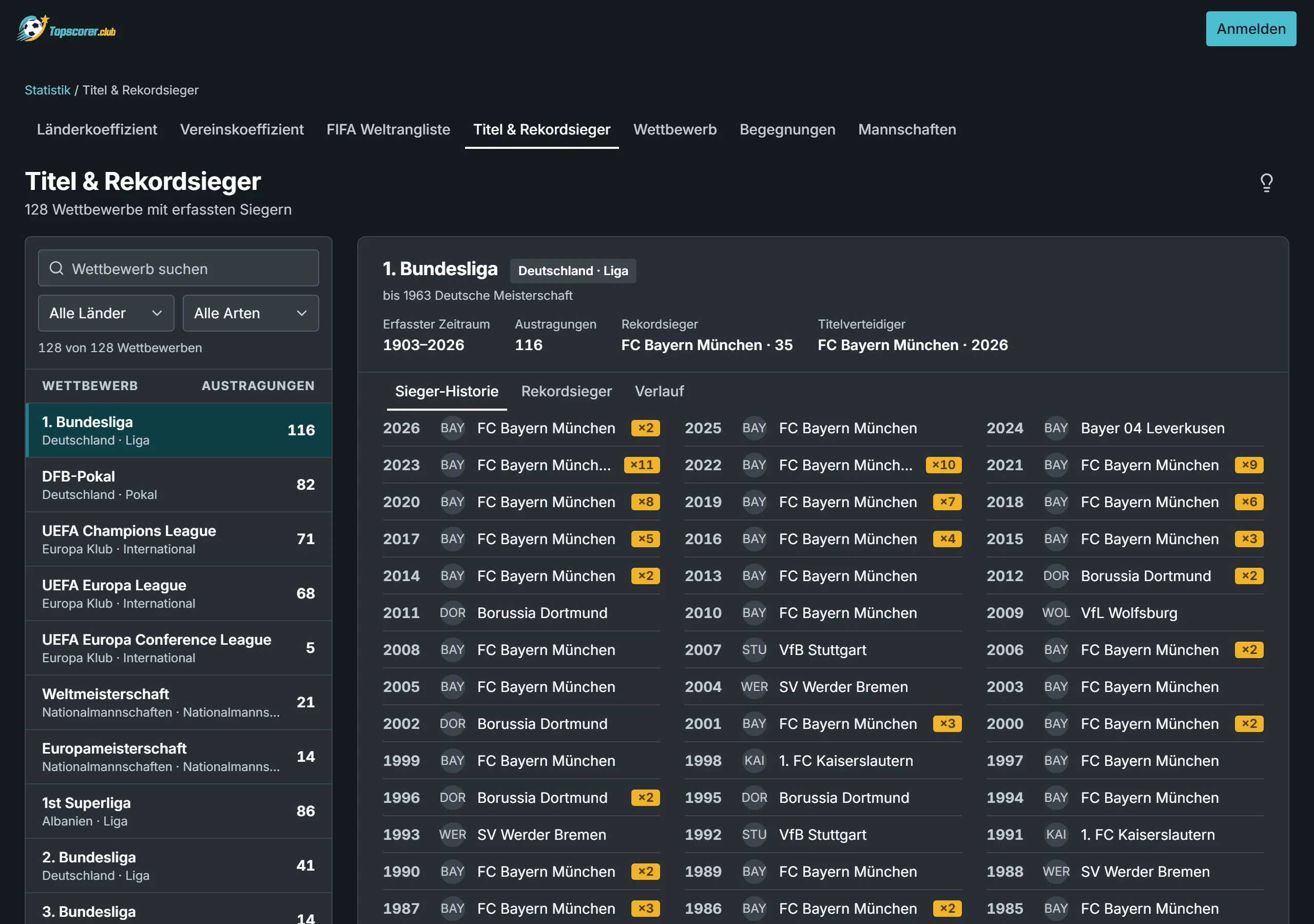
Task: Click the KAI badge in the 1991 row
Action: (1055, 834)
